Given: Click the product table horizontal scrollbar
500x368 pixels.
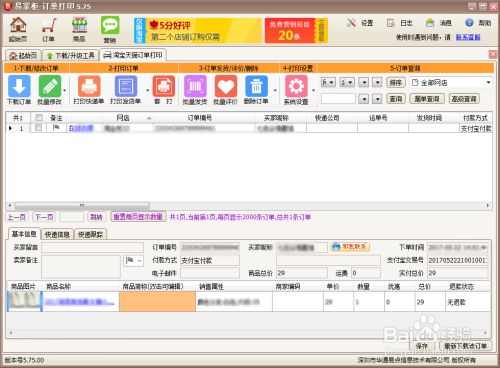Looking at the screenshot, I should pos(248,332).
